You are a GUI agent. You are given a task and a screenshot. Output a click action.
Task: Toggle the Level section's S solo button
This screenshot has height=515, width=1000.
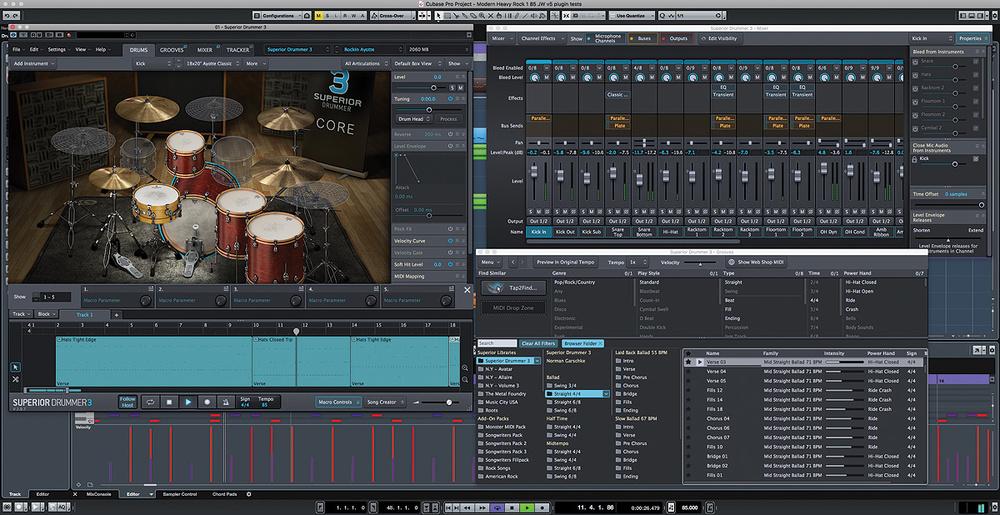point(452,87)
